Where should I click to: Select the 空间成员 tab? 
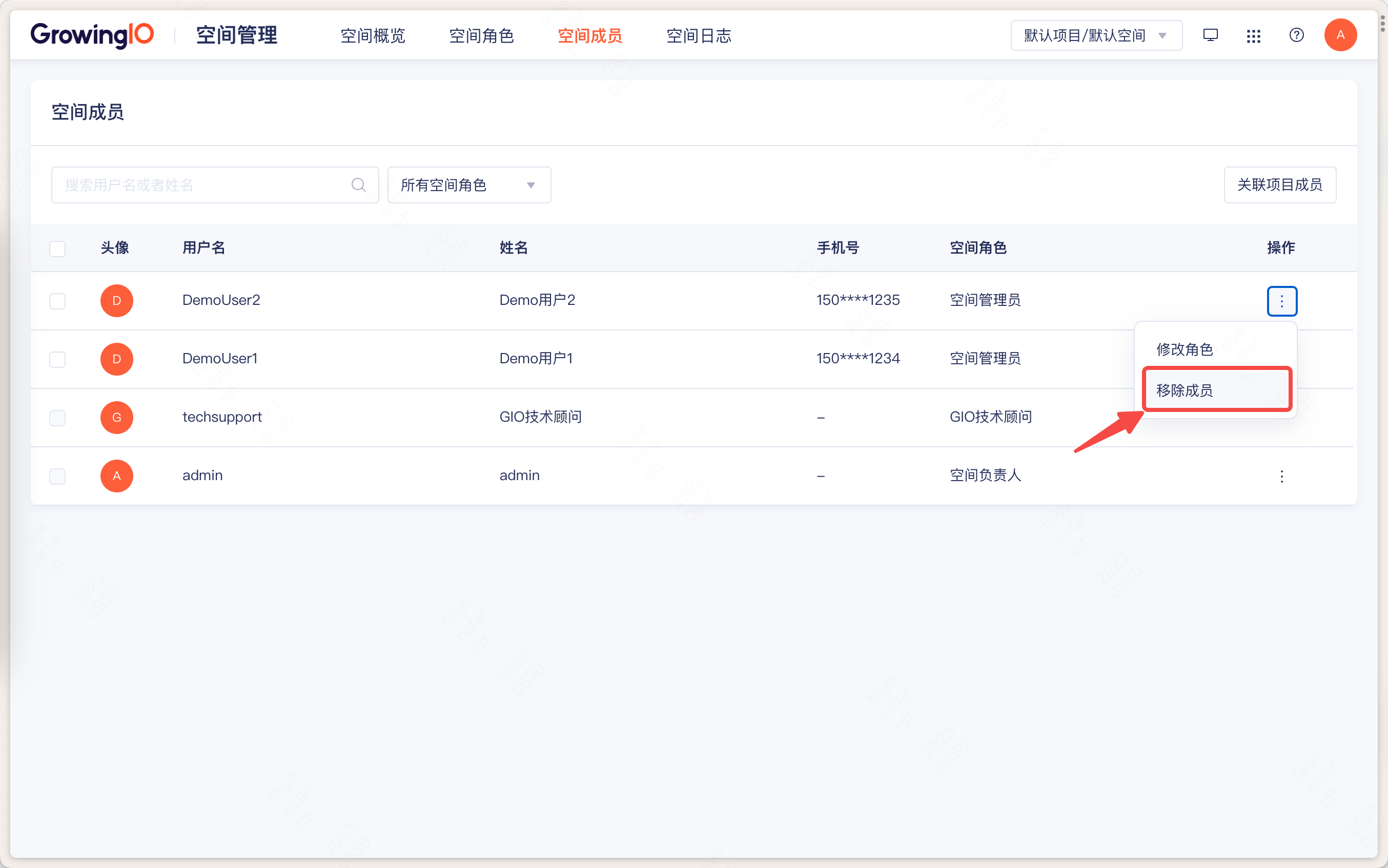coord(590,35)
